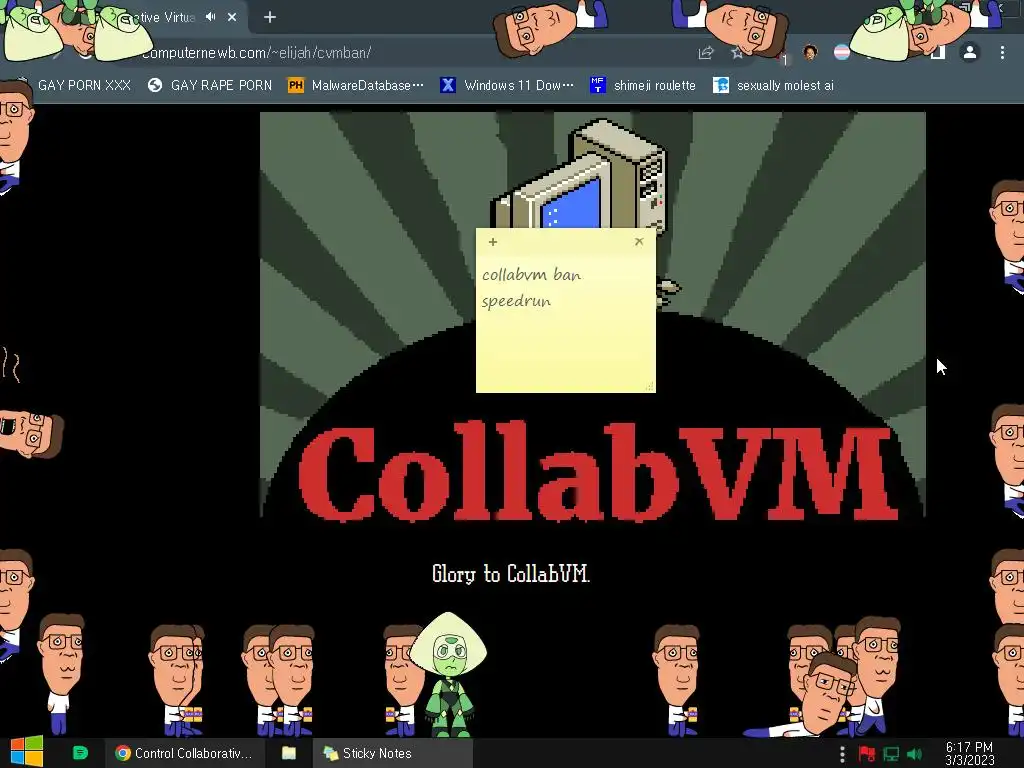
Task: Switch to Sticky Notes taskbar button
Action: pos(392,753)
